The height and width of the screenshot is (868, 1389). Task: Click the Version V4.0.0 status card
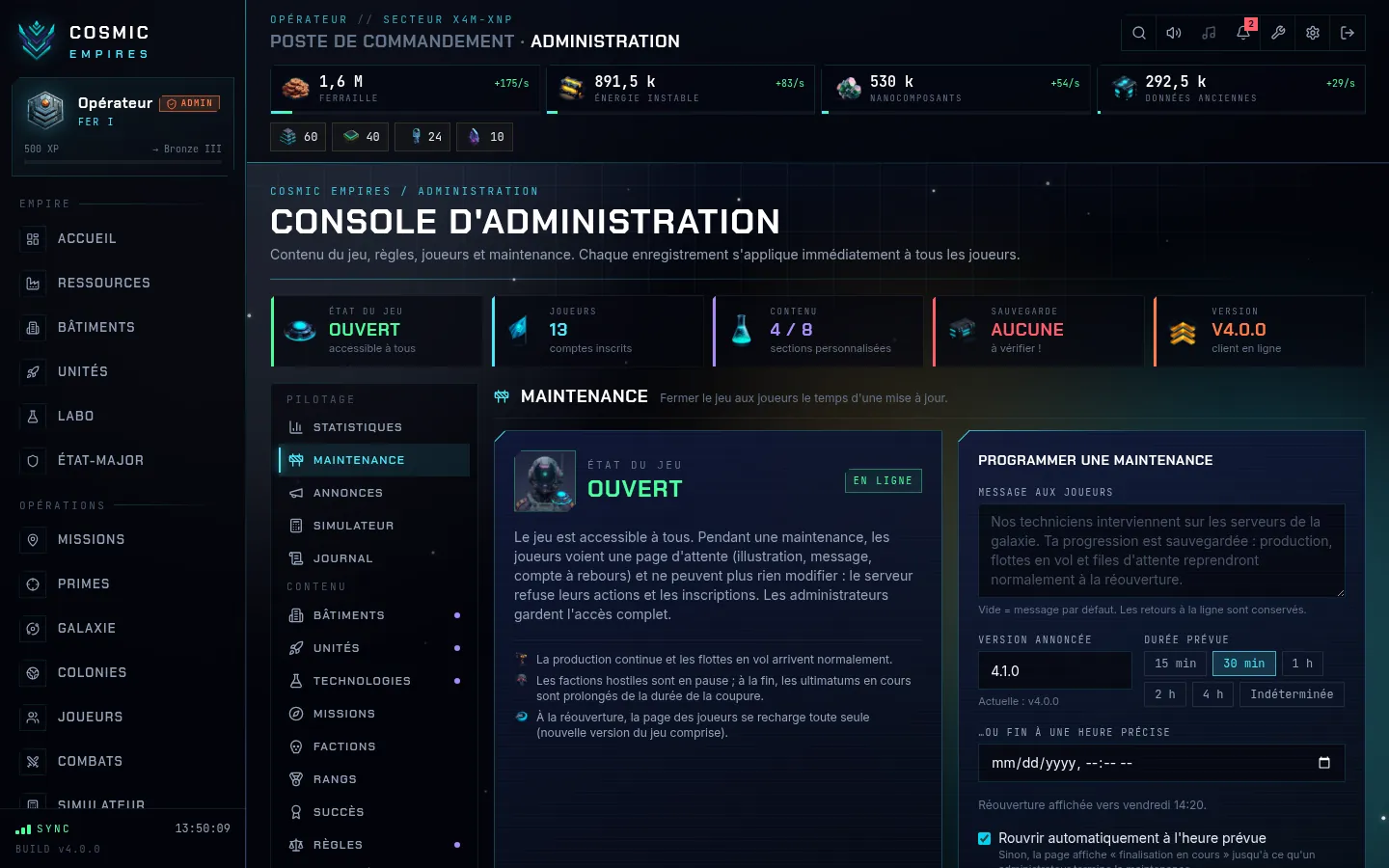pos(1260,331)
